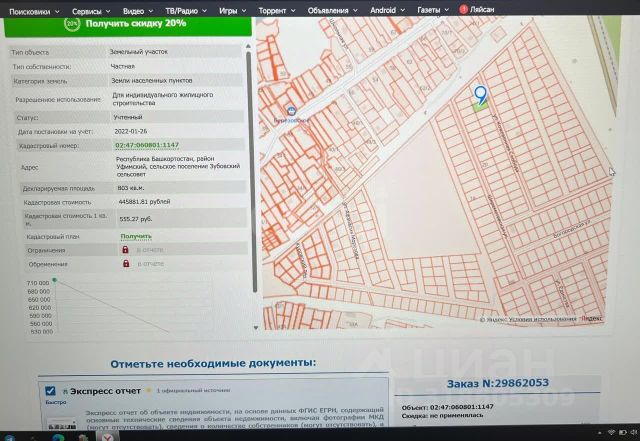
Task: Click the Для индивидуального жилищного строительства value
Action: click(162, 99)
